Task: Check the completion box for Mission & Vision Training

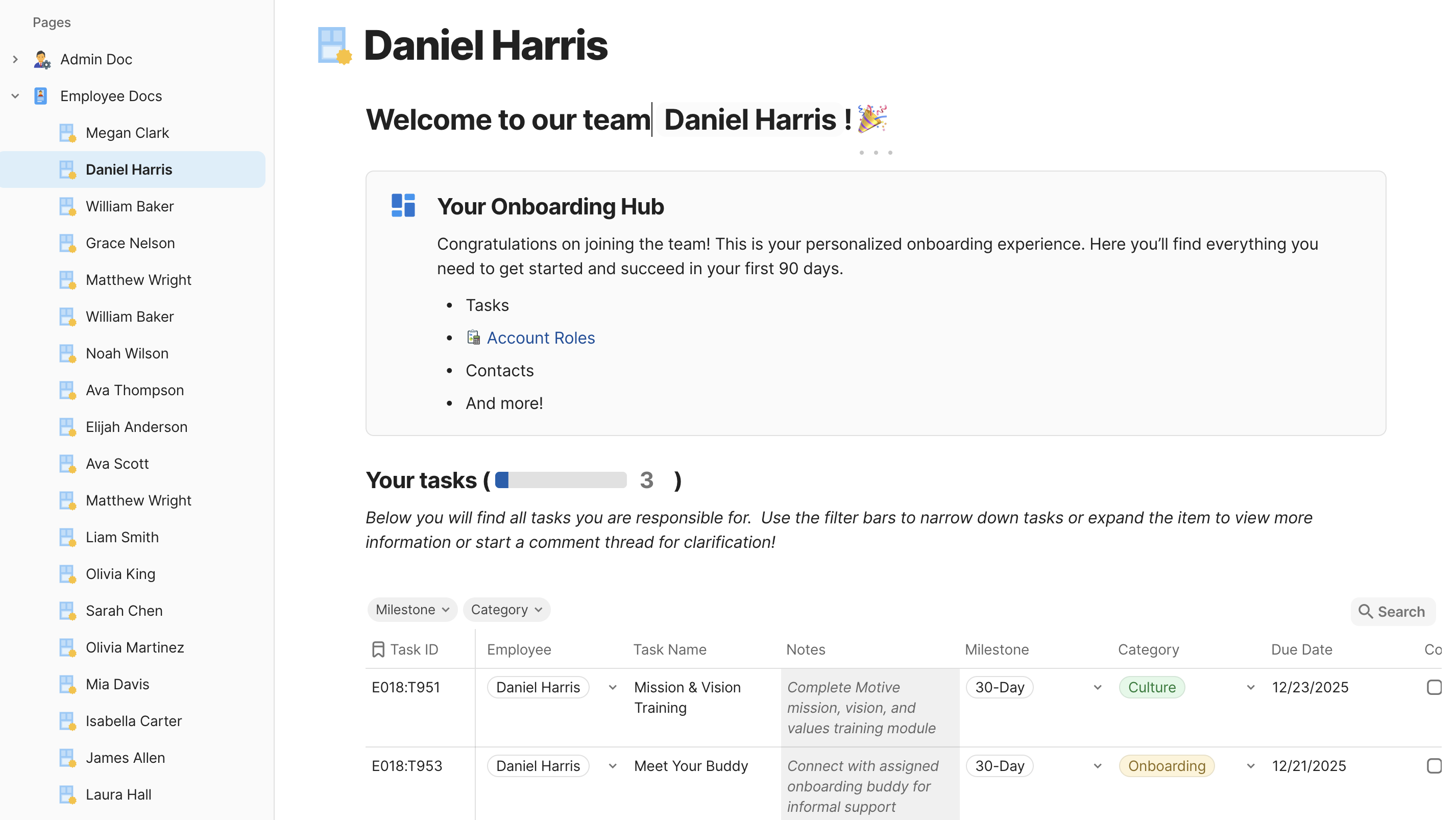Action: (1434, 687)
